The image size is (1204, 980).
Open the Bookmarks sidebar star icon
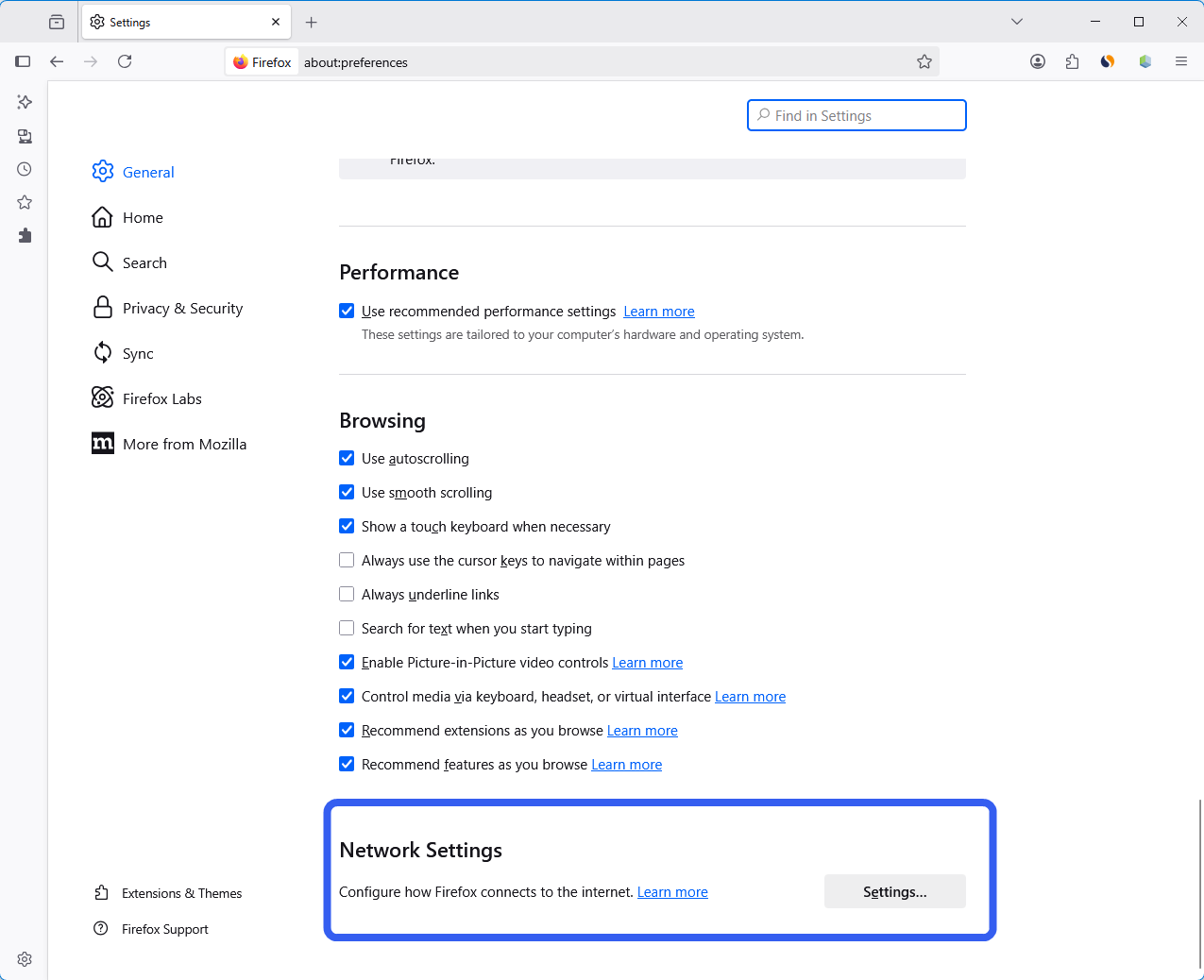pos(25,202)
